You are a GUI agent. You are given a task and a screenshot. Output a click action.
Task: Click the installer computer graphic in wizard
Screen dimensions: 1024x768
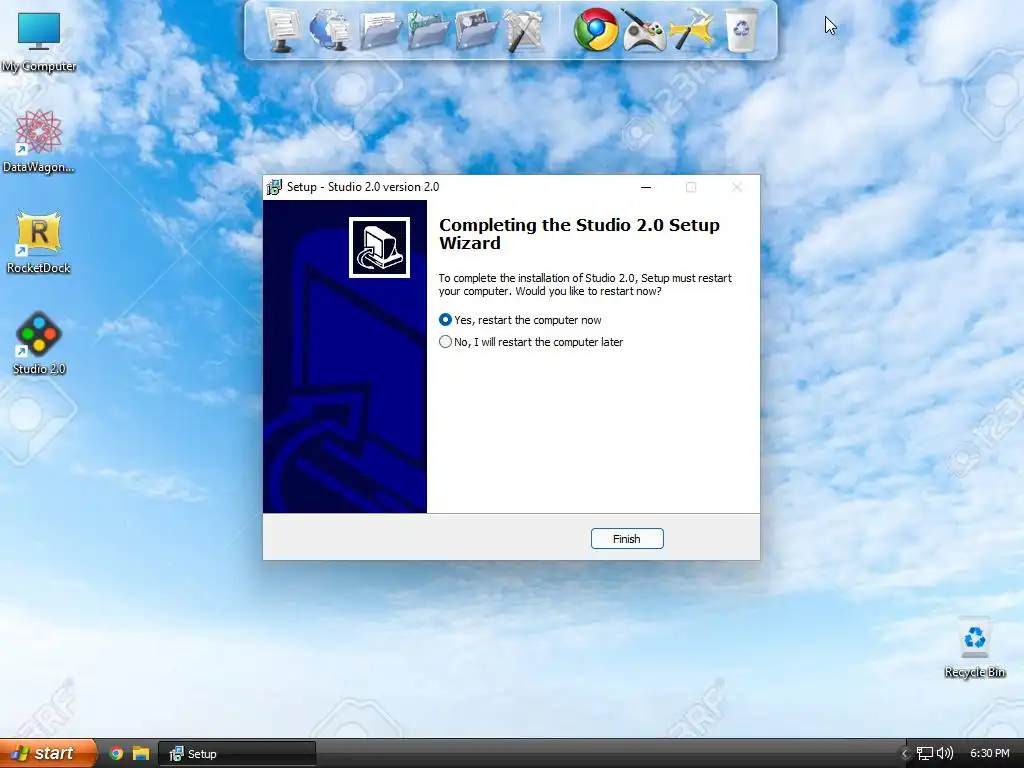click(379, 248)
